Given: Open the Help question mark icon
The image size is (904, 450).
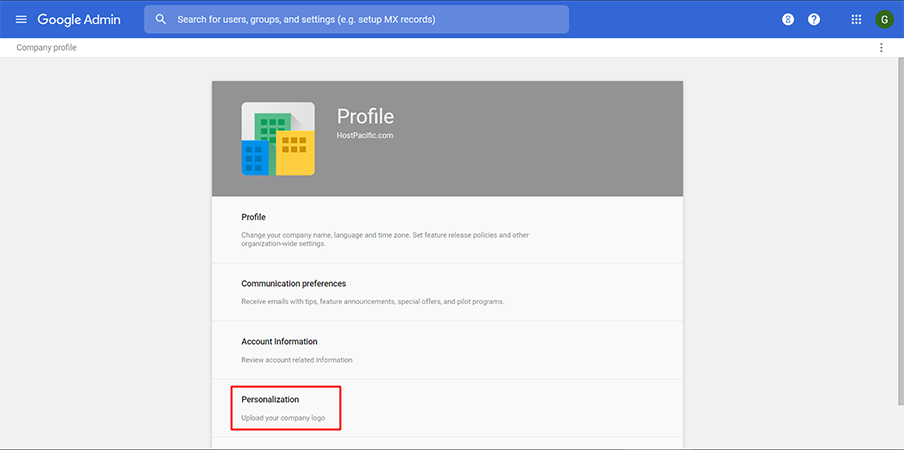Looking at the screenshot, I should [813, 20].
